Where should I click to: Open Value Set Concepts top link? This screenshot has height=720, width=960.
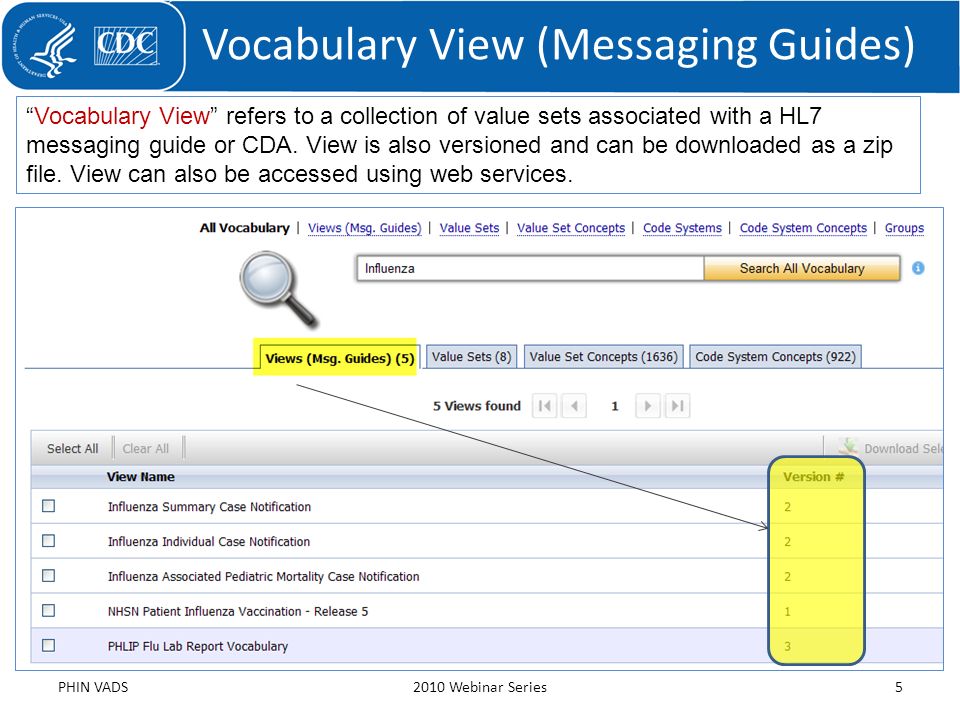[x=571, y=228]
